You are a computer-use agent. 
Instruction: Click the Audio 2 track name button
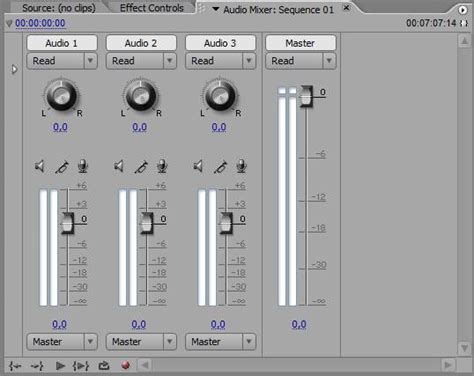pyautogui.click(x=141, y=43)
